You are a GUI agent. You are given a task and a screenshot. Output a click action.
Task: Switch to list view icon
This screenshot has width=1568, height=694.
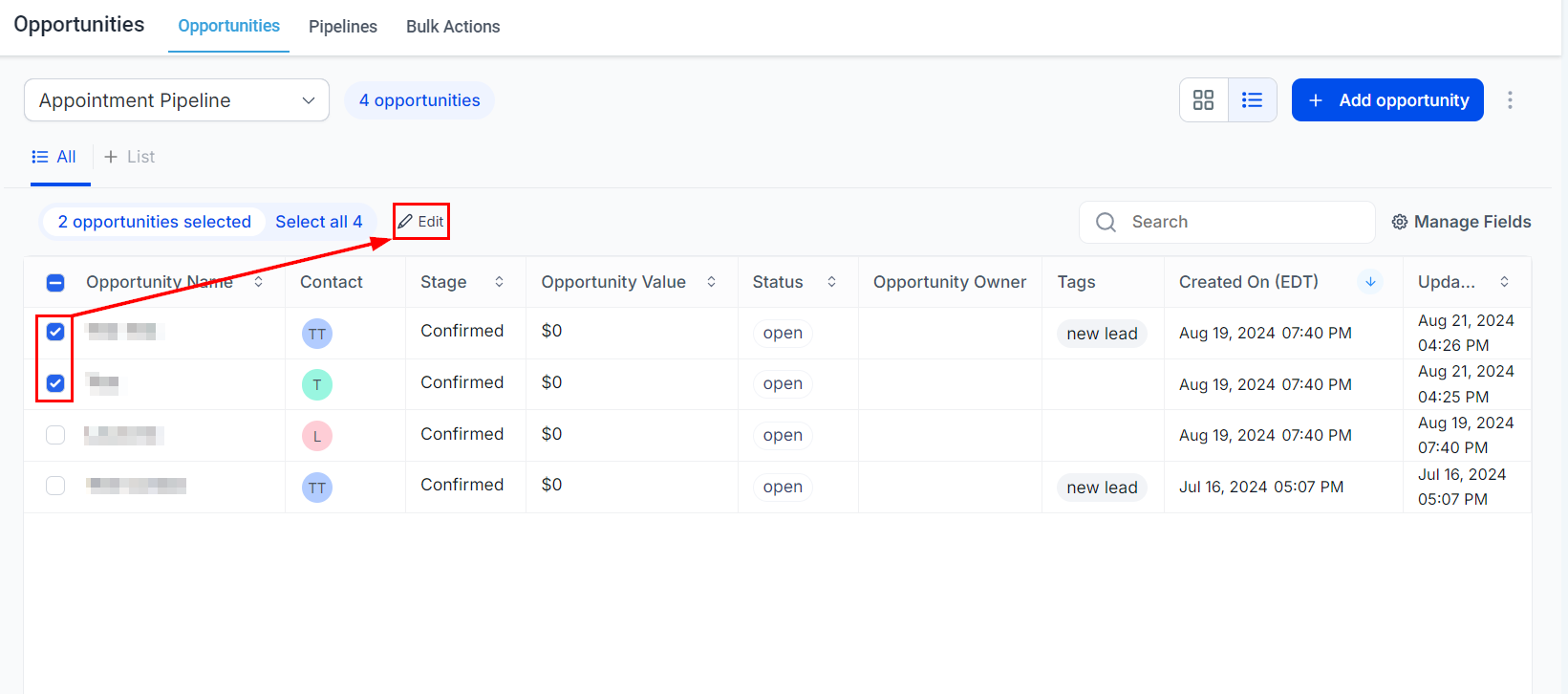point(1252,100)
